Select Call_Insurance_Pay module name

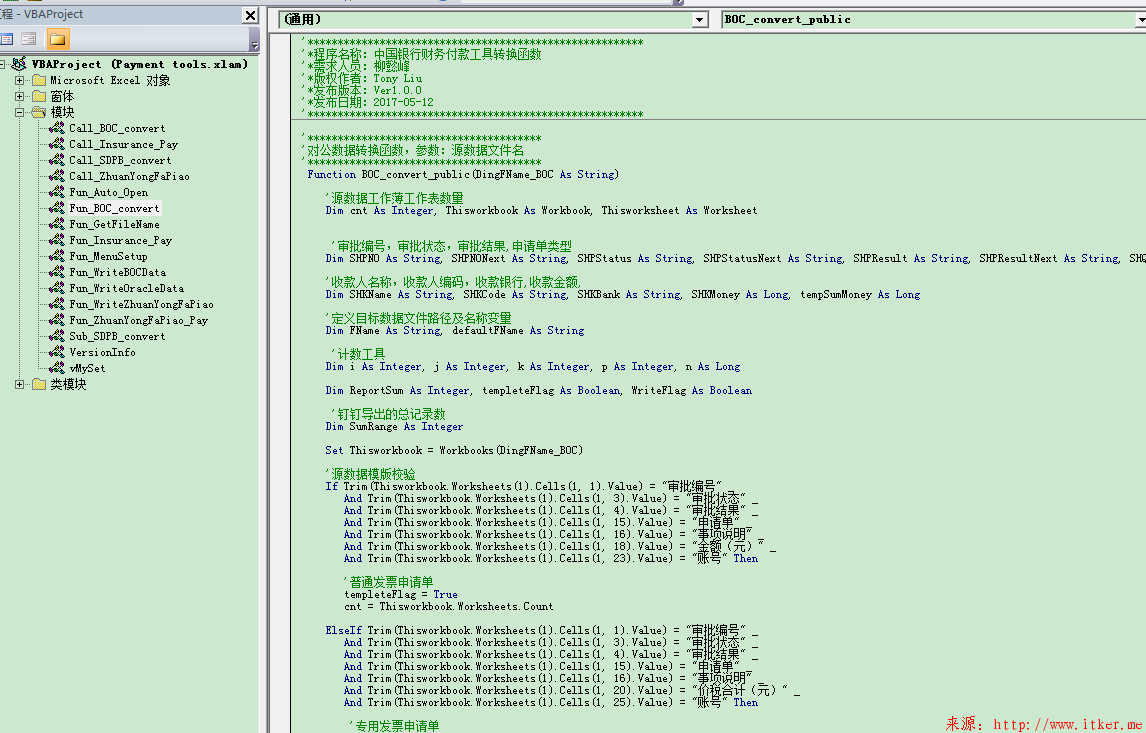[124, 145]
